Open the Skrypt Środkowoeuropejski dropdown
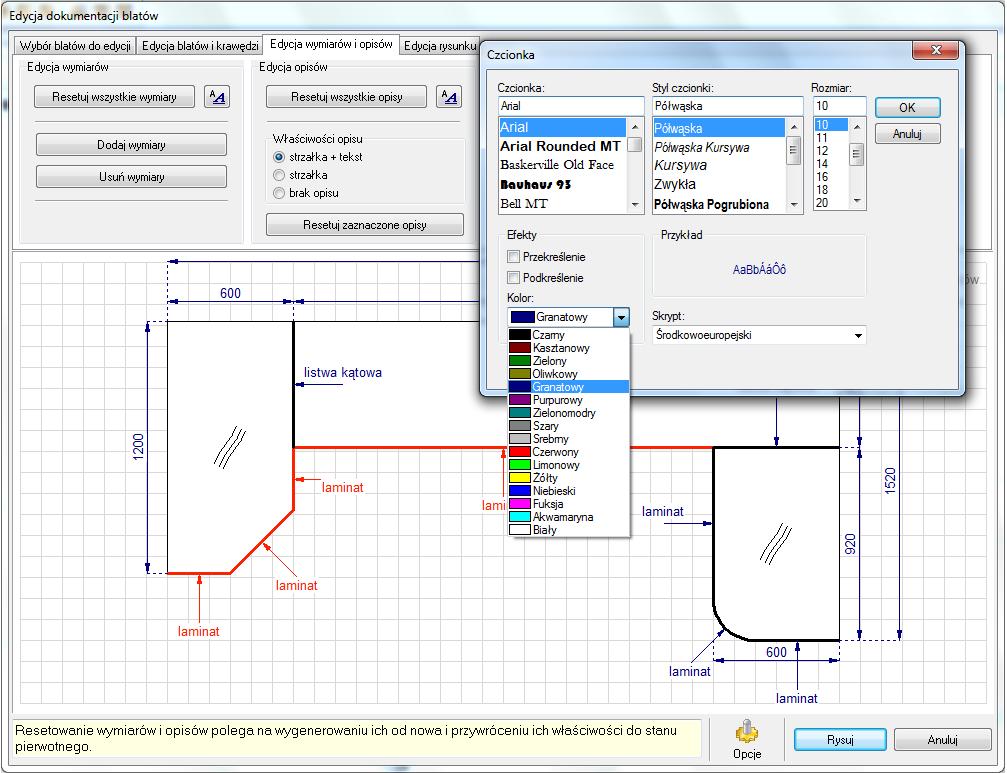Screen dimensions: 1007x773 tap(759, 335)
